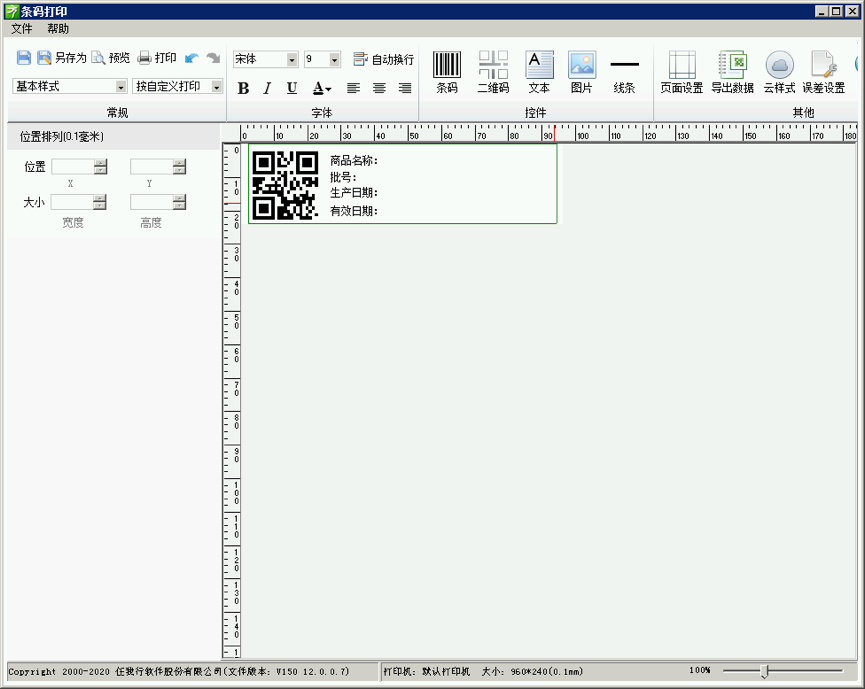Click the label size 960*240 status text
865x689 pixels.
pyautogui.click(x=532, y=671)
